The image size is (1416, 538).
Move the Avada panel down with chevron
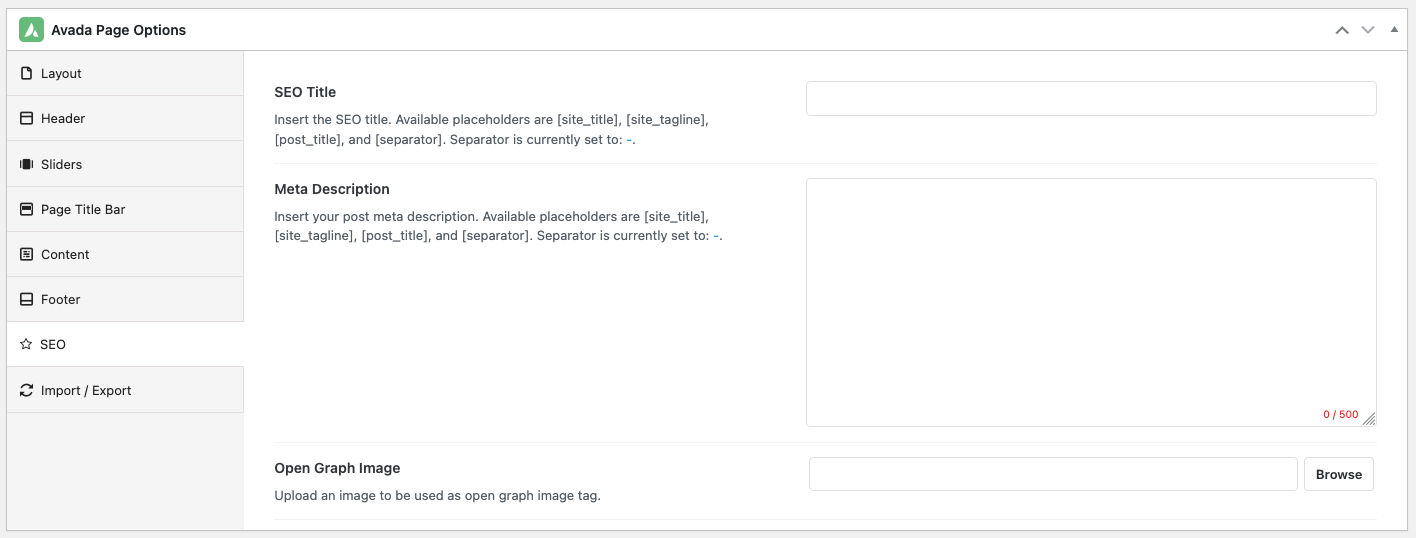(1368, 30)
